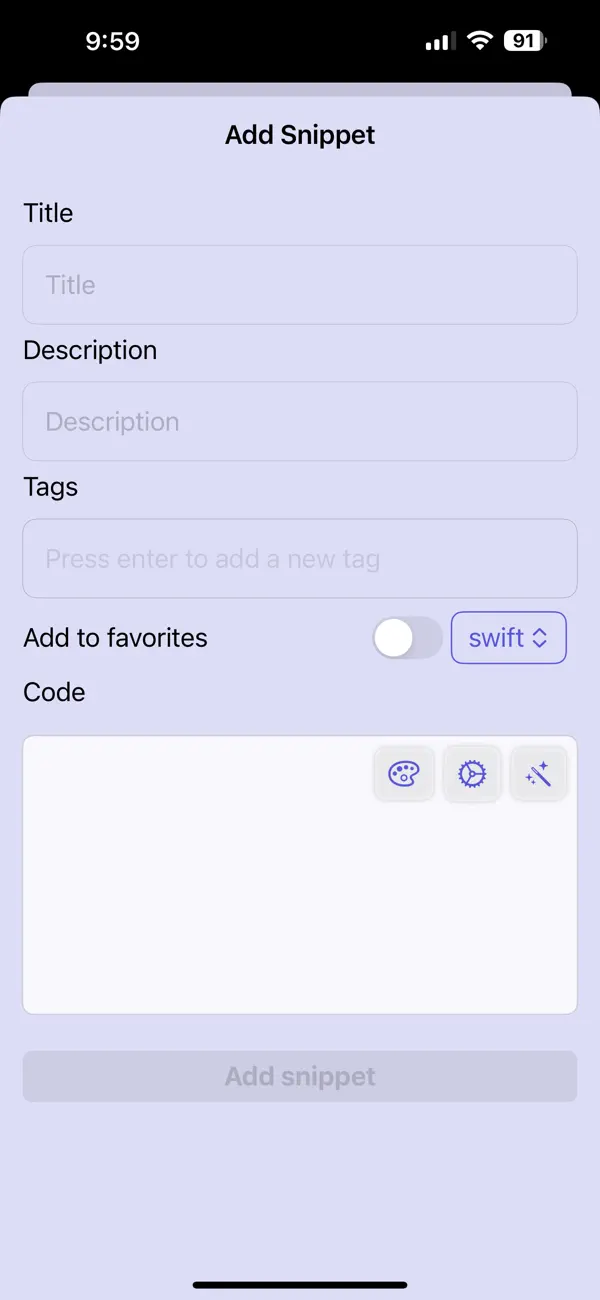Tap the sheet edge above the Add Snippet modal
Viewport: 600px width, 1300px height.
coord(300,91)
